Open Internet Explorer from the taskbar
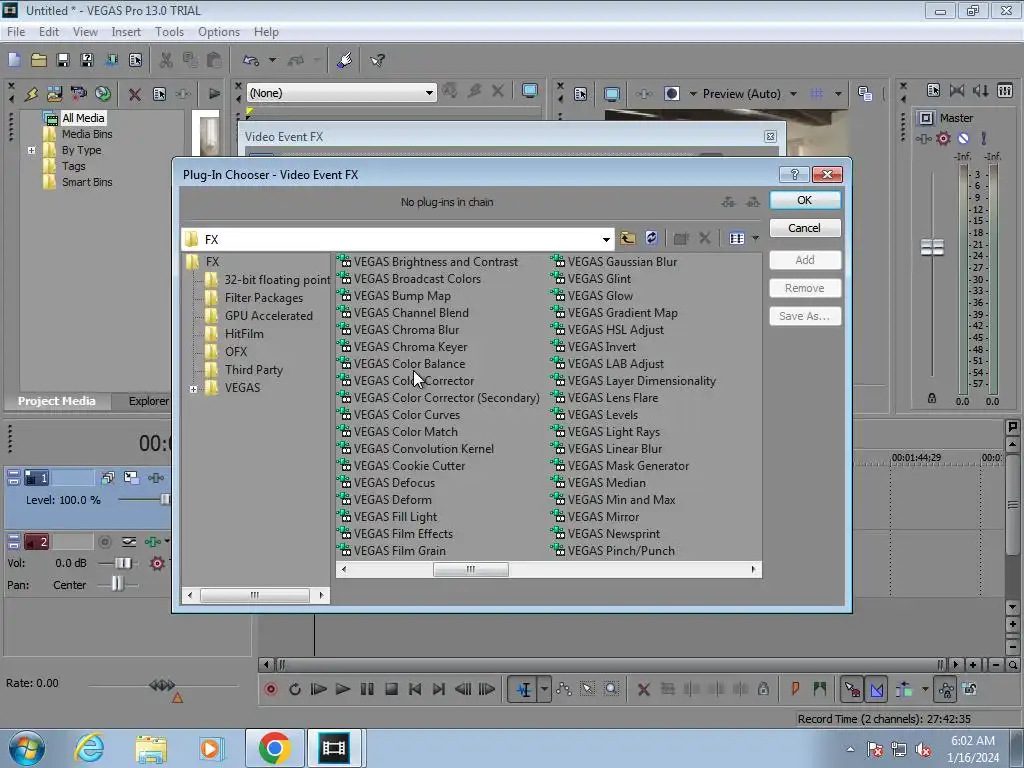 click(88, 748)
